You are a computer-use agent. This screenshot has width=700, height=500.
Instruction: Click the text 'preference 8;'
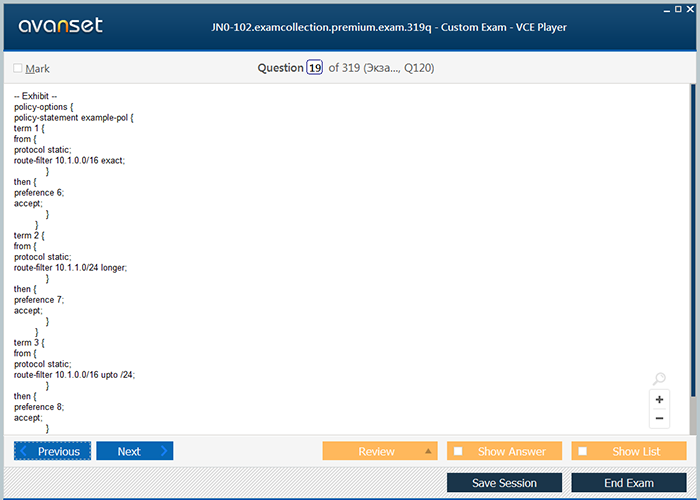[39, 407]
